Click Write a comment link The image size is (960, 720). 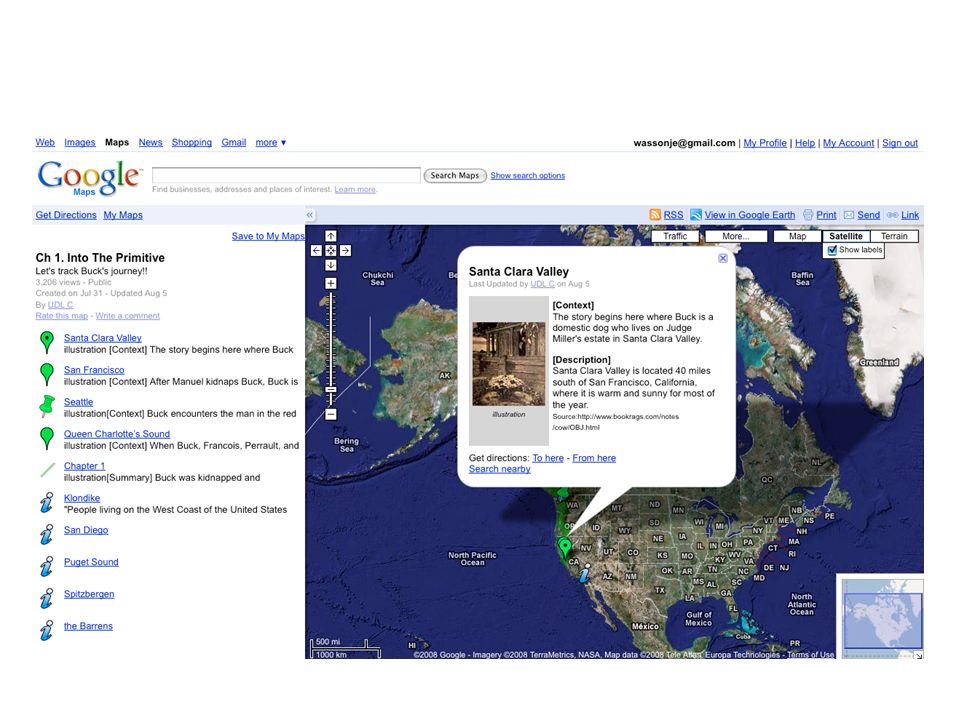coord(127,316)
